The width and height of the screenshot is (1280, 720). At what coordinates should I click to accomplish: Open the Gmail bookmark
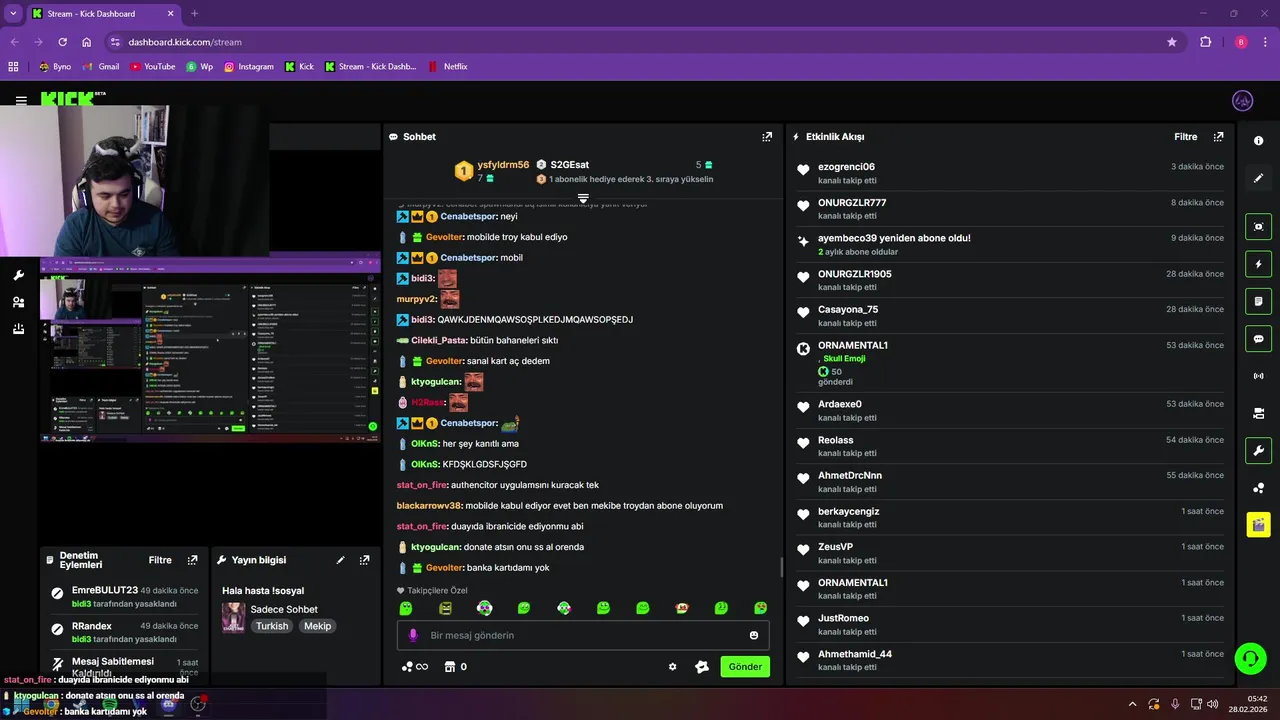point(99,67)
